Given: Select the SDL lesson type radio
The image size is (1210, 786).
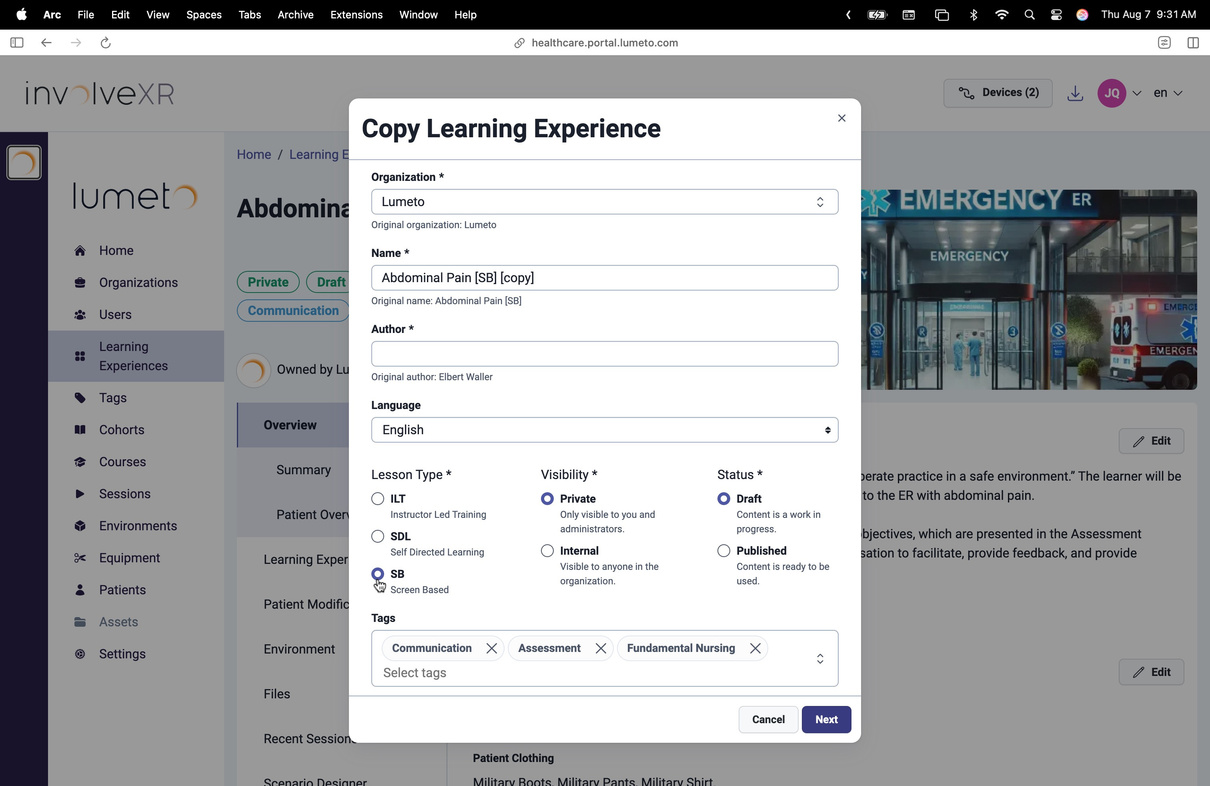Looking at the screenshot, I should 378,536.
